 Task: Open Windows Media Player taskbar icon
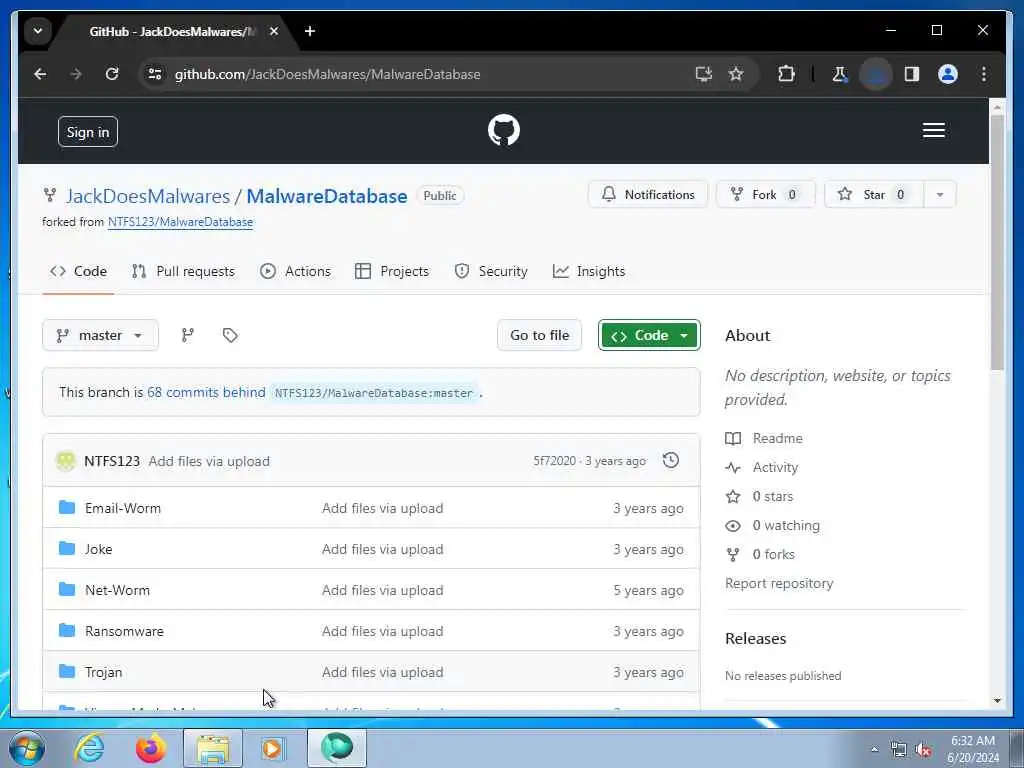[273, 748]
